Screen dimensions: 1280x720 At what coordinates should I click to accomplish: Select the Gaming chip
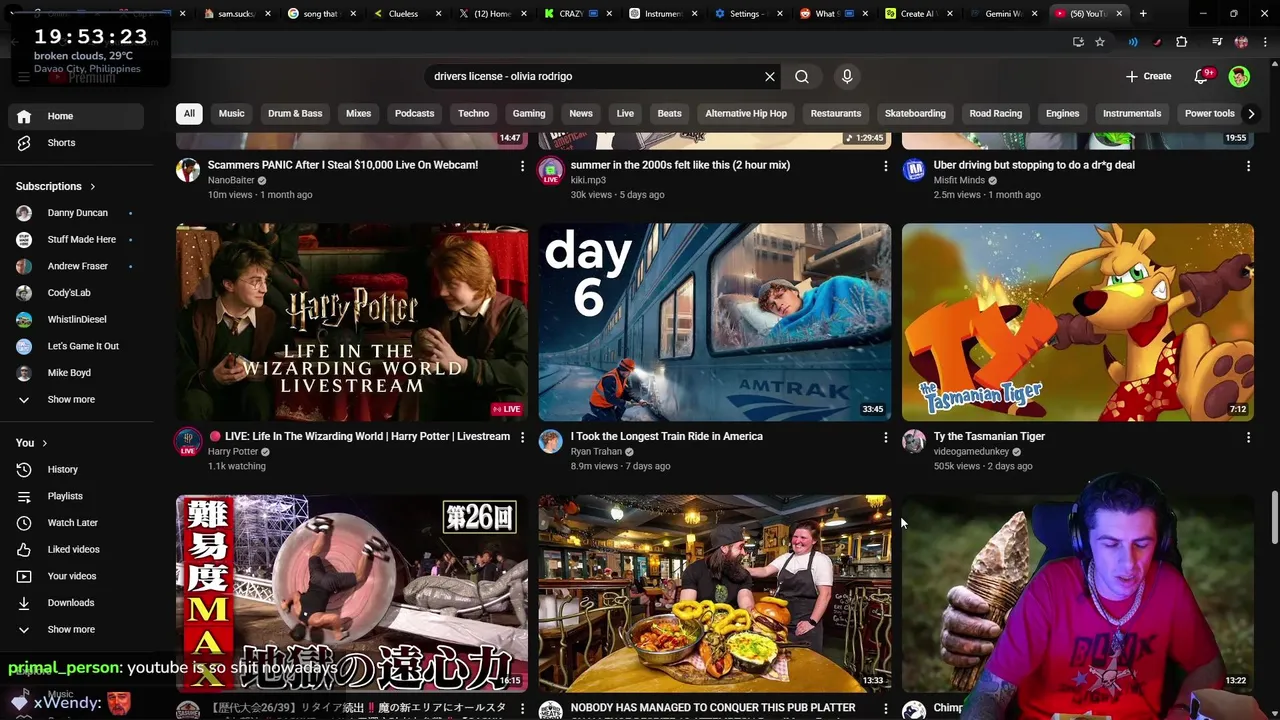coord(529,113)
